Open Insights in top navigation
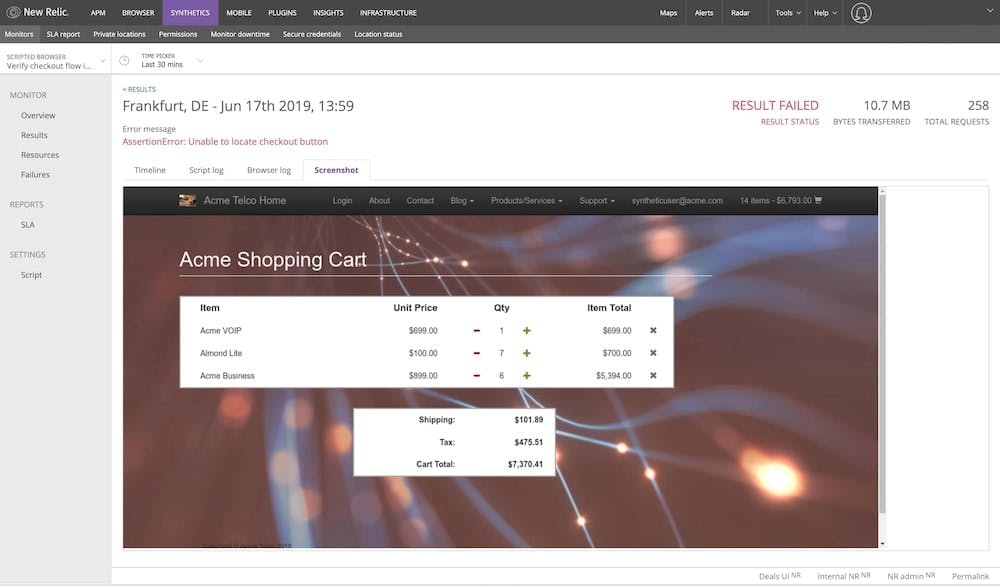This screenshot has width=1000, height=586. pyautogui.click(x=328, y=13)
